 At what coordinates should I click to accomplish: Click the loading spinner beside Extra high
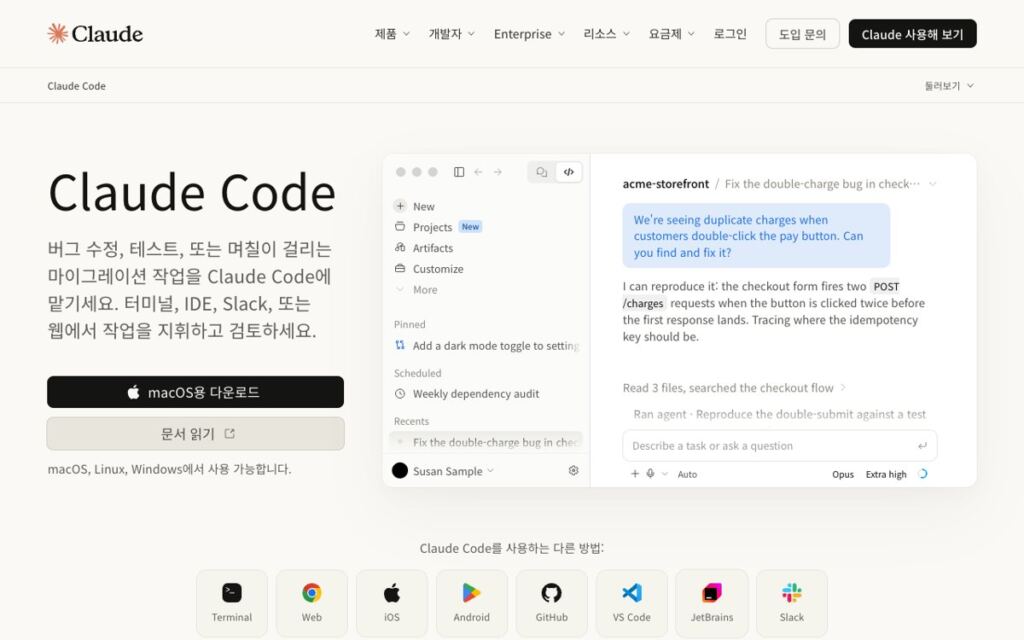point(922,474)
